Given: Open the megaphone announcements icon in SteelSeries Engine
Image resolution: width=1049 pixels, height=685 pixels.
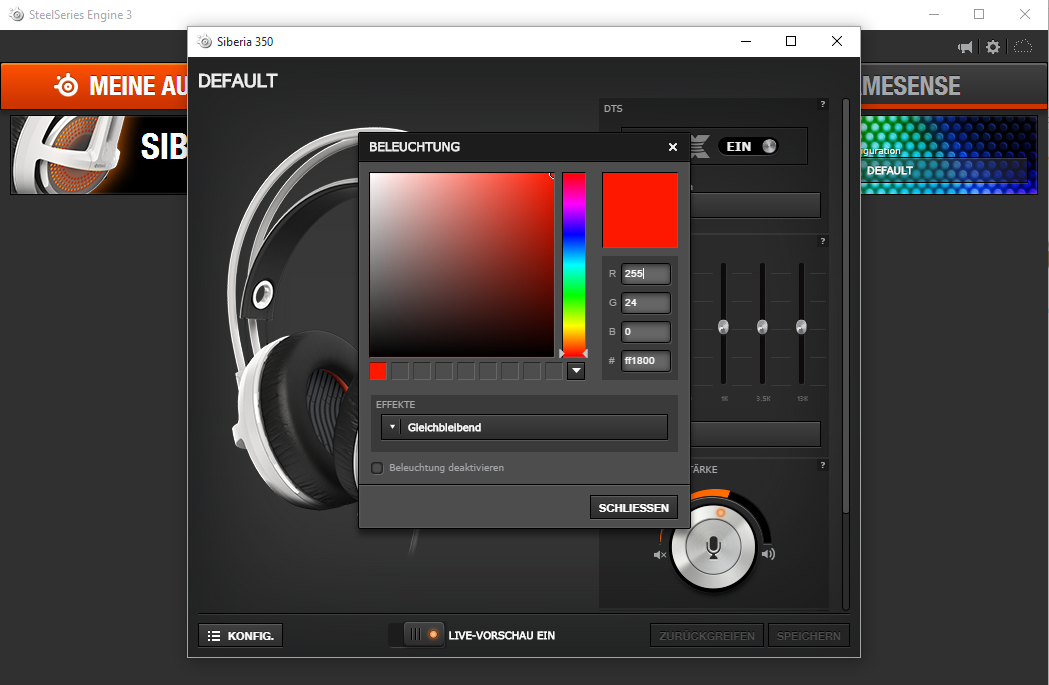Looking at the screenshot, I should click(x=965, y=47).
